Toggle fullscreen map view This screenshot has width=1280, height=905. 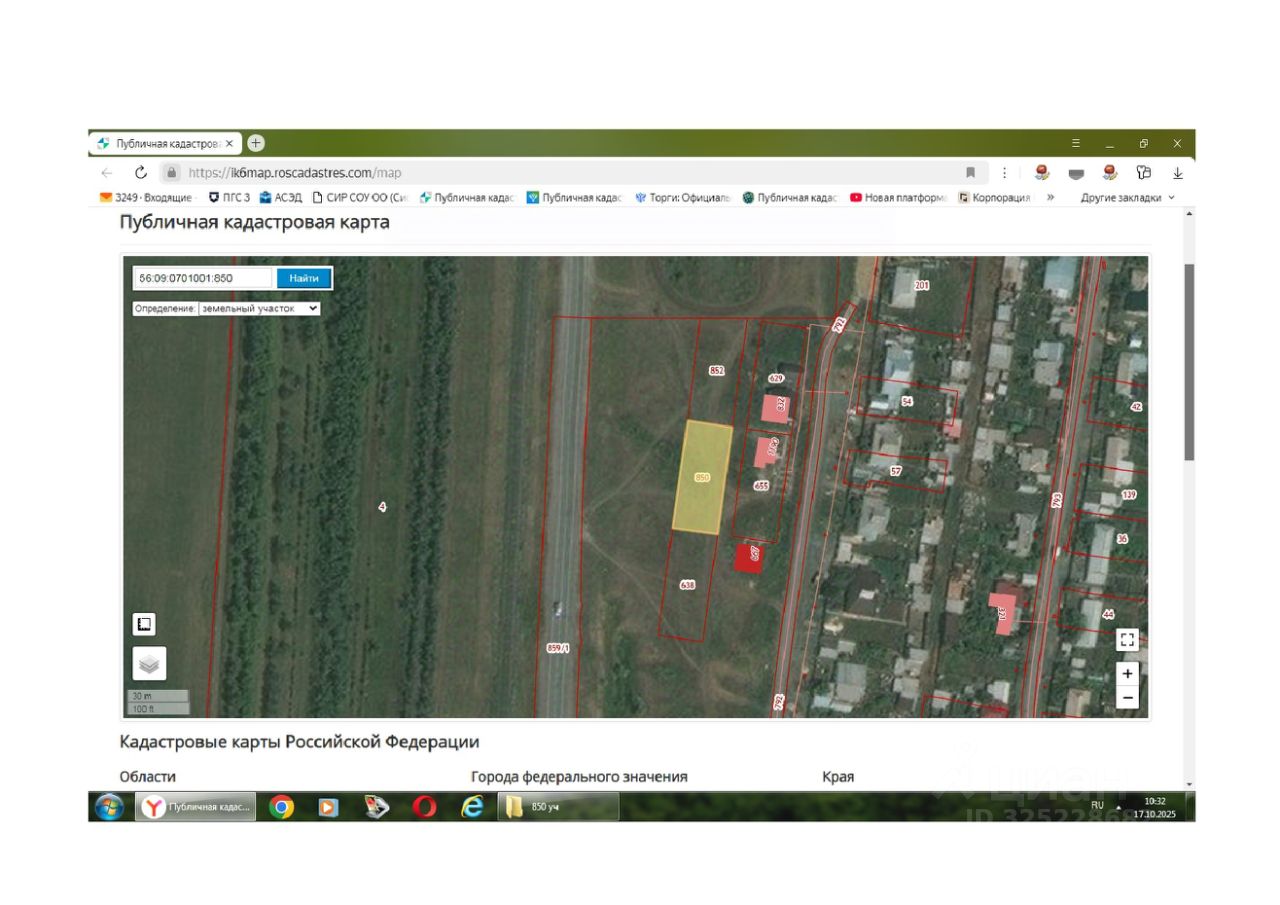1127,640
